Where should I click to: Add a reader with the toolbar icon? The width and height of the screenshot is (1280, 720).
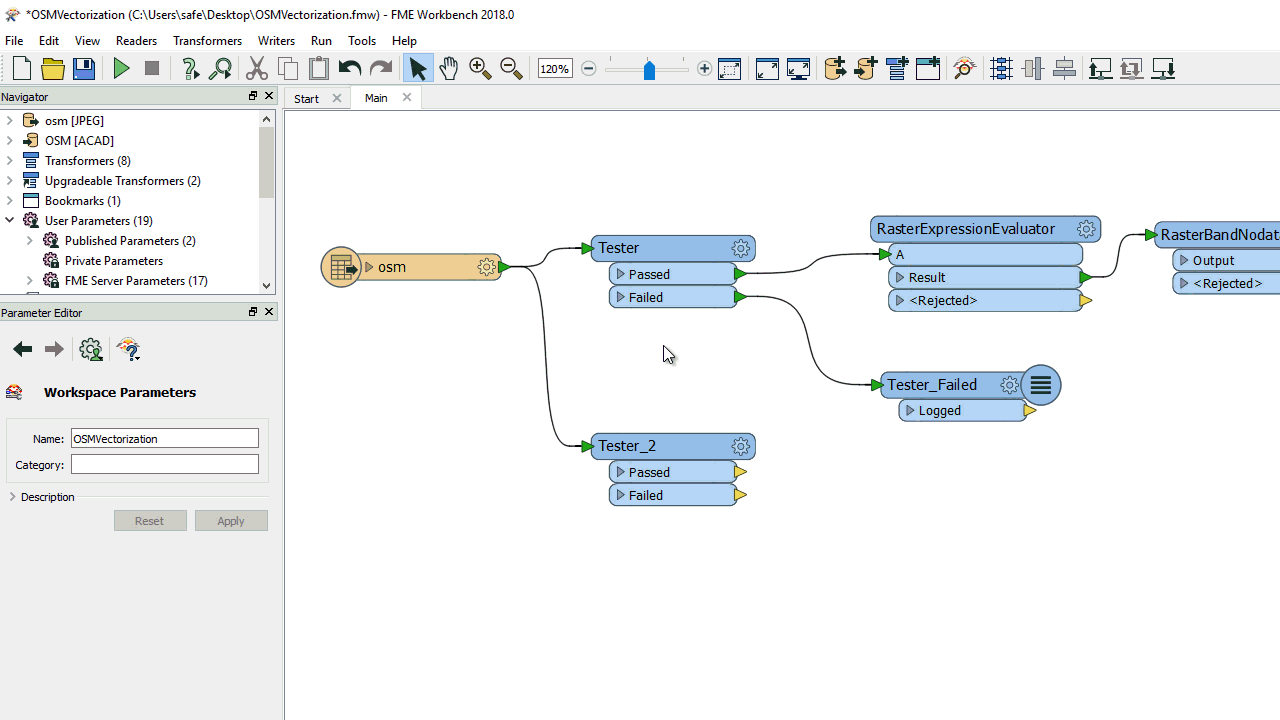pyautogui.click(x=835, y=69)
